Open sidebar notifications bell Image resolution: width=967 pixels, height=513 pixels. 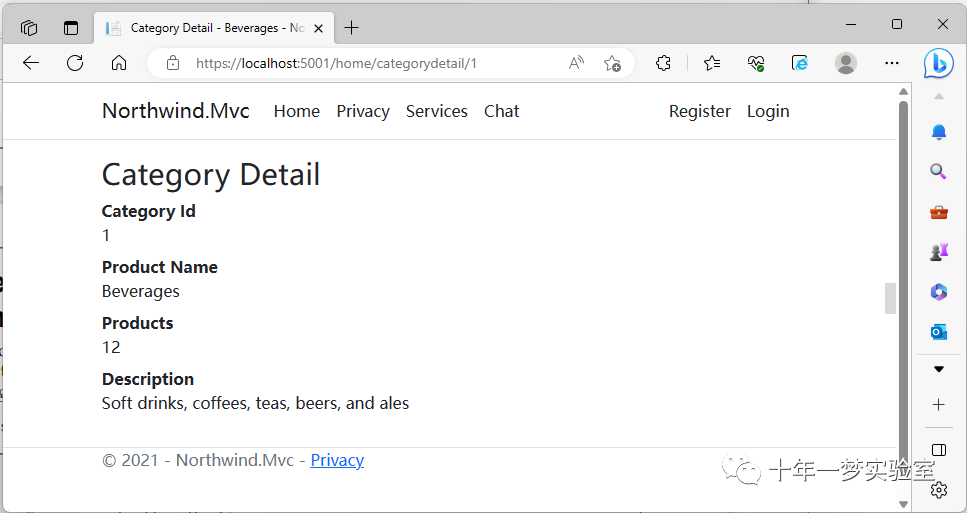(939, 132)
